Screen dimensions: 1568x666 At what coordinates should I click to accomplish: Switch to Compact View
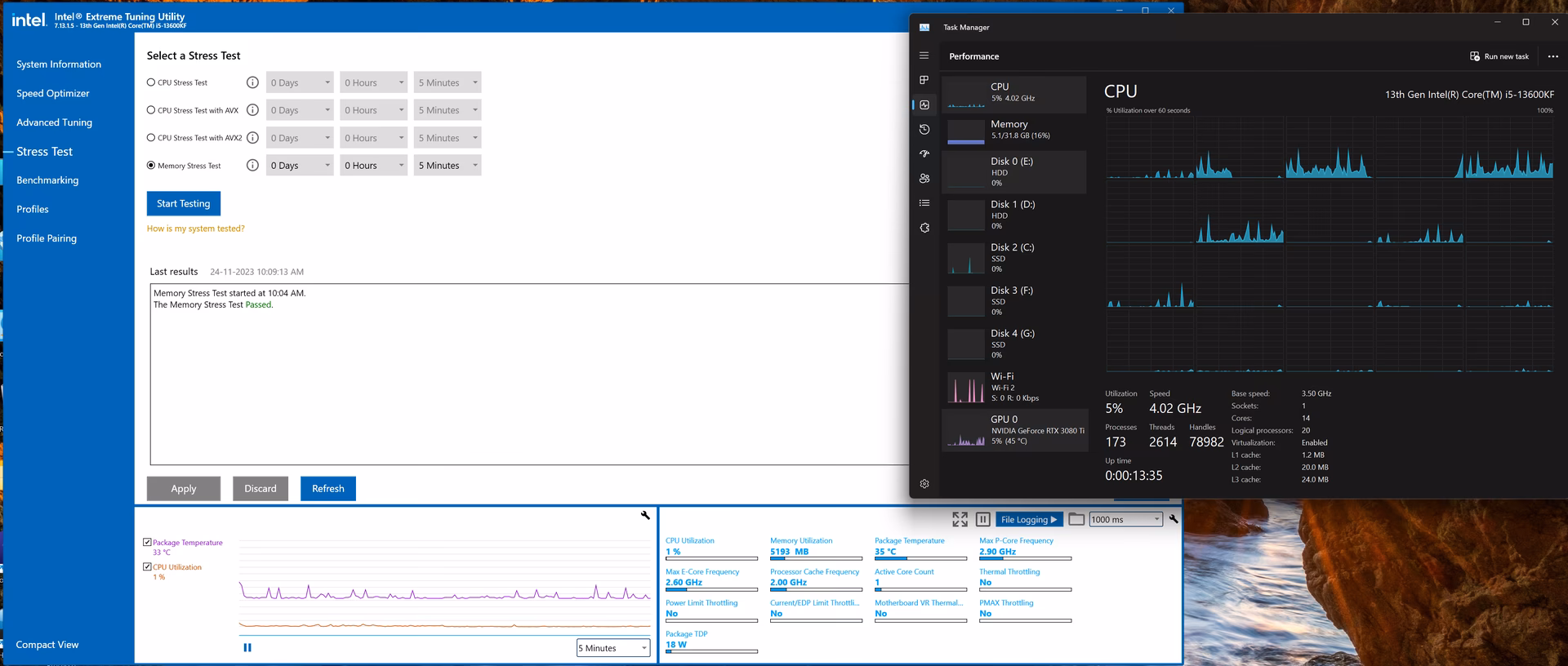pos(47,645)
